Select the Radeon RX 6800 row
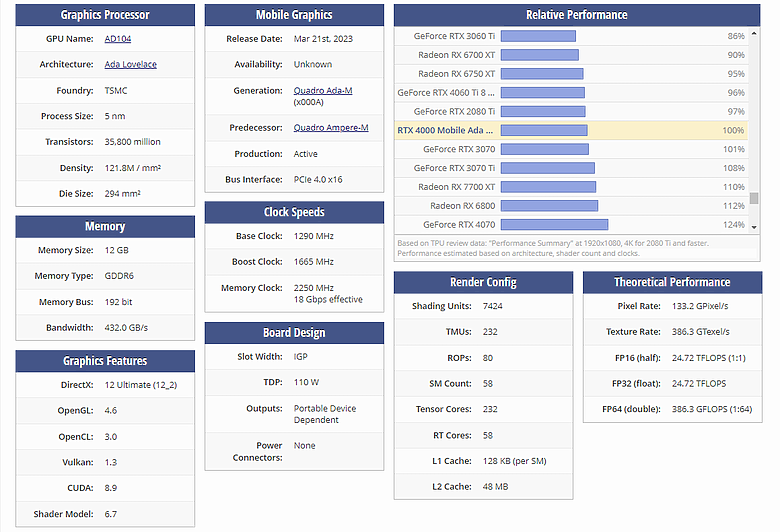The width and height of the screenshot is (780, 532). pos(571,206)
